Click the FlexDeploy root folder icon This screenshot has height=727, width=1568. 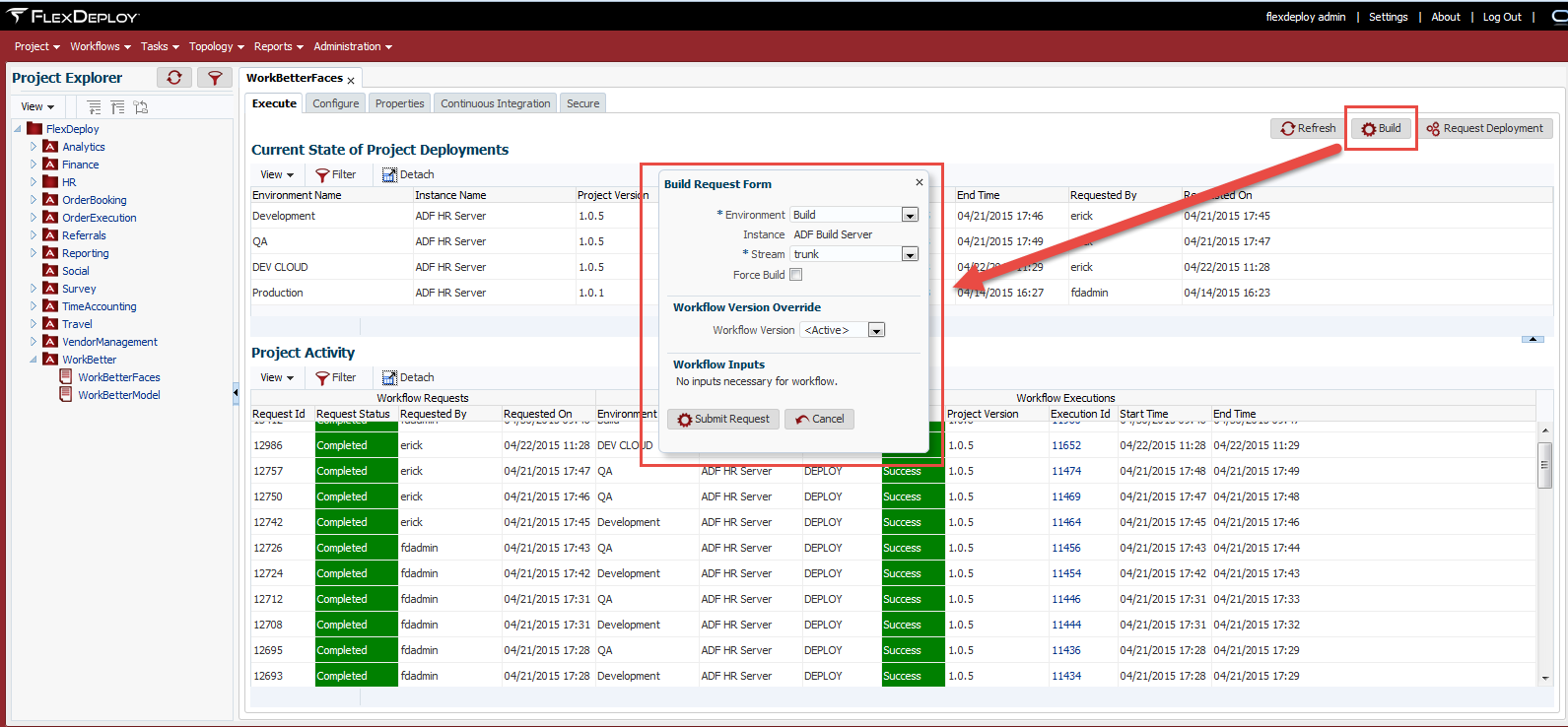pos(34,129)
